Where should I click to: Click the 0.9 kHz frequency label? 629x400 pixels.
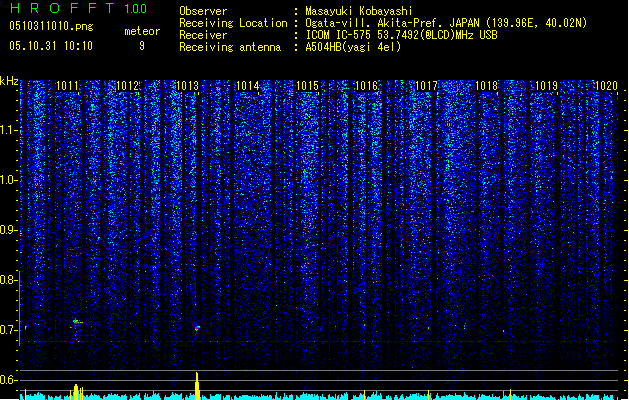(x=8, y=230)
